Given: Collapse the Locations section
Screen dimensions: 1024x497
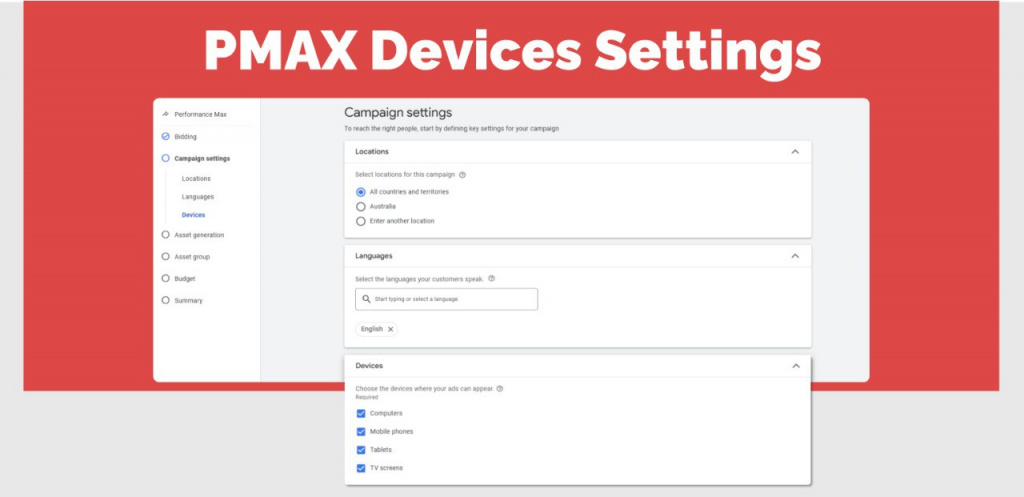Looking at the screenshot, I should pos(795,152).
